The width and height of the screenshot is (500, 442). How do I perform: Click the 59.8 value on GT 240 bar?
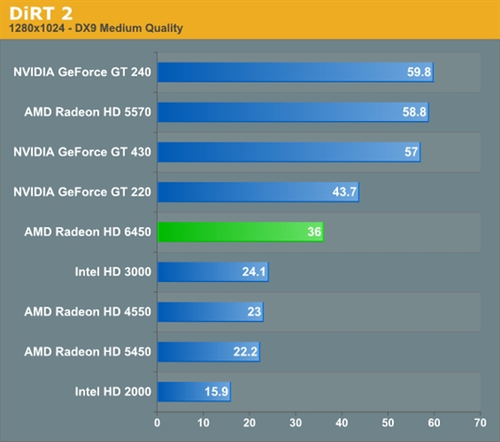419,72
